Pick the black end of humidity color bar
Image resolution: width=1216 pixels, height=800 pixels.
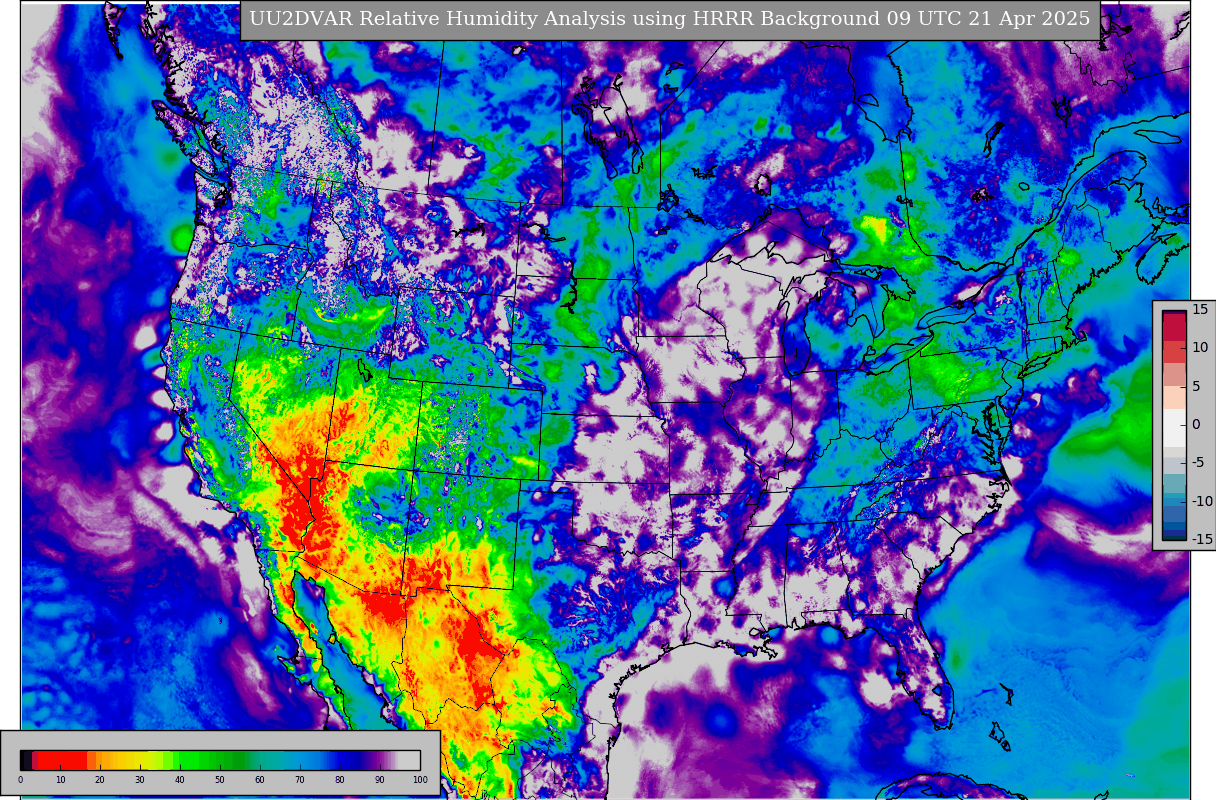[x=26, y=760]
